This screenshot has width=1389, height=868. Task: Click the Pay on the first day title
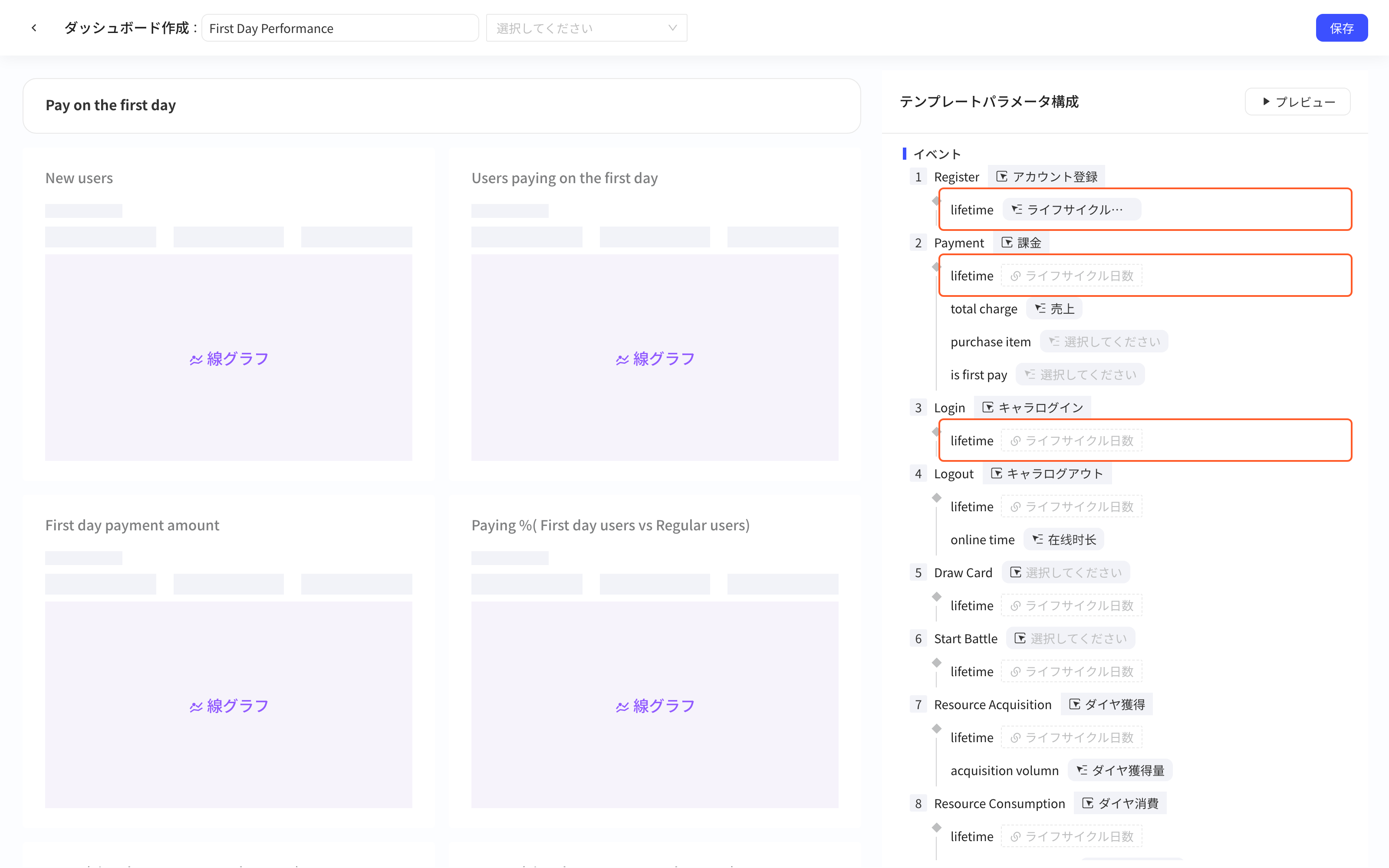pos(111,105)
